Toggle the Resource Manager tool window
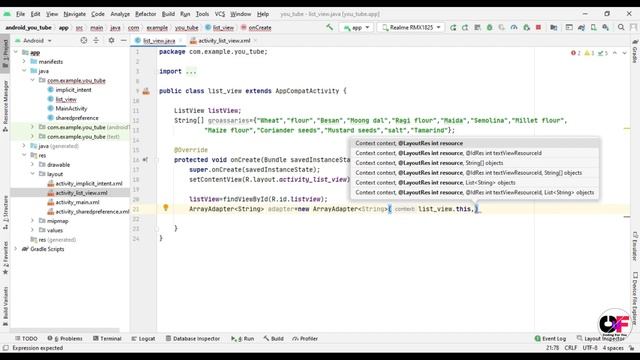Screen dimensions: 640x360 5,106
